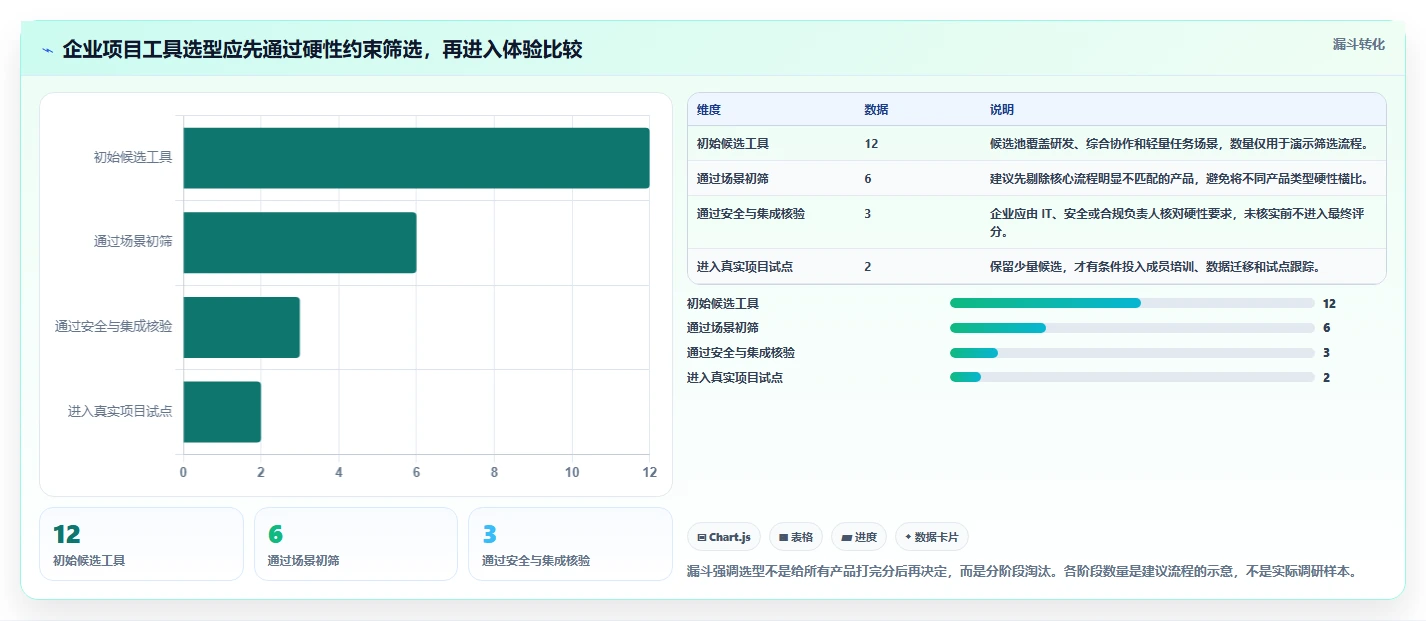Click the 表格 tag chip

pos(796,537)
